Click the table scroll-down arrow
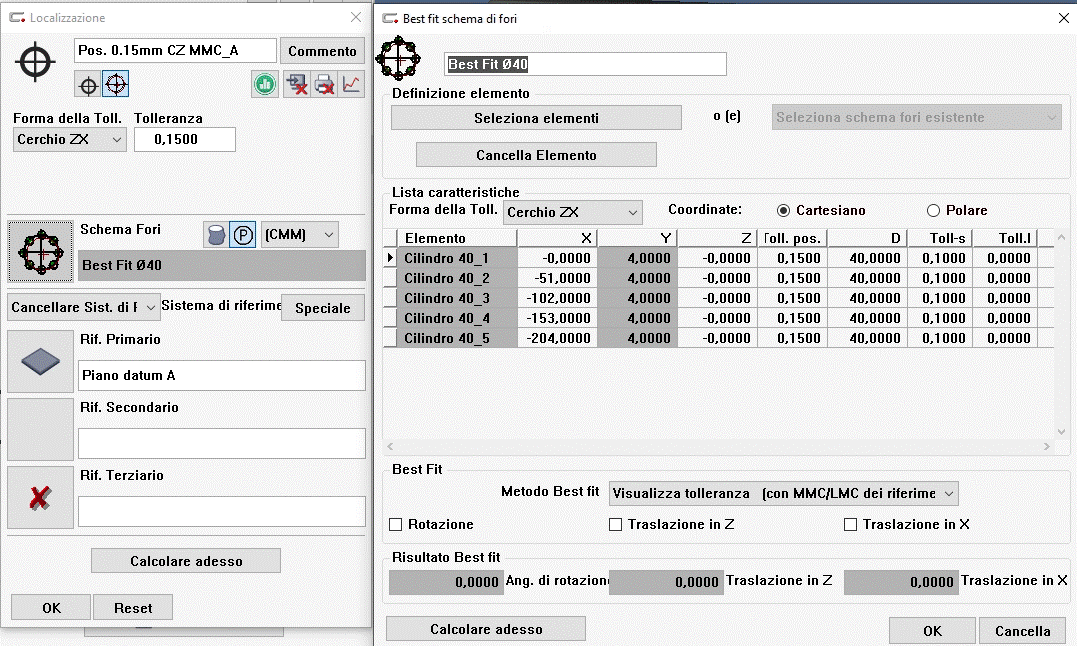The image size is (1077, 646). click(1061, 431)
